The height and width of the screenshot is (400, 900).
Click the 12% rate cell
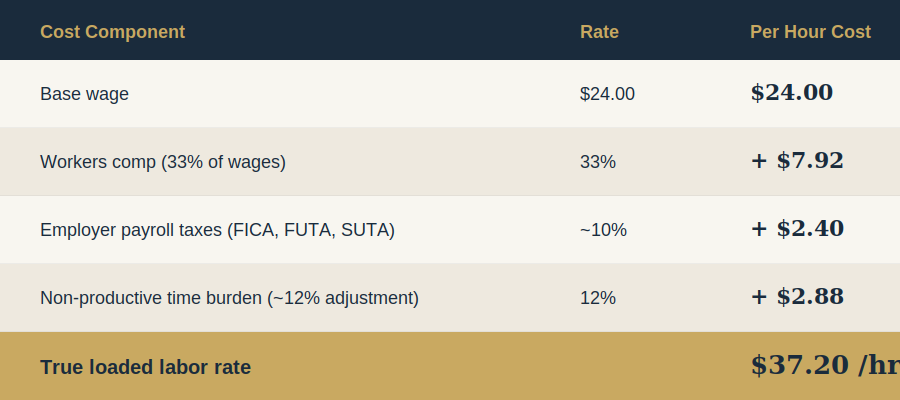click(x=597, y=298)
